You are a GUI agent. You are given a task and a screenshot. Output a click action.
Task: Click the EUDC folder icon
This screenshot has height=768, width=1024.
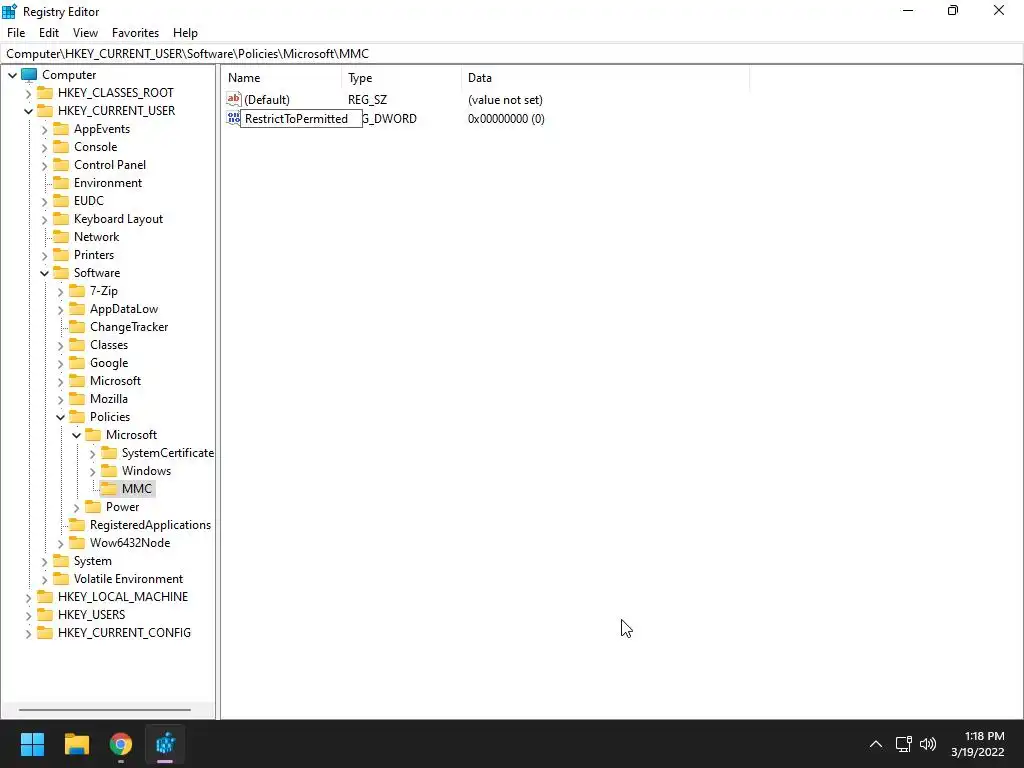pos(61,200)
